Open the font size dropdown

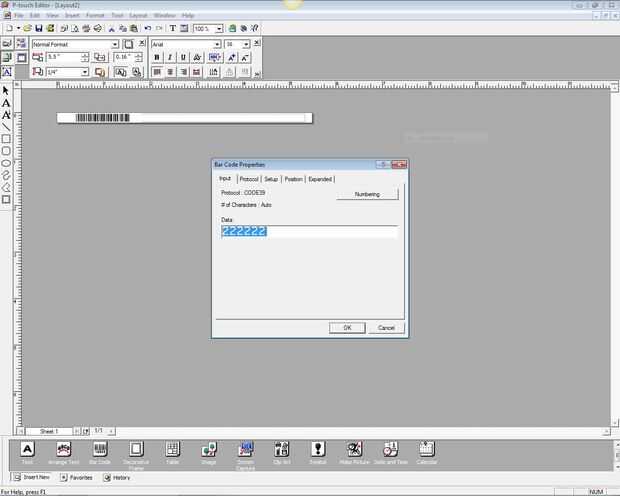[246, 44]
